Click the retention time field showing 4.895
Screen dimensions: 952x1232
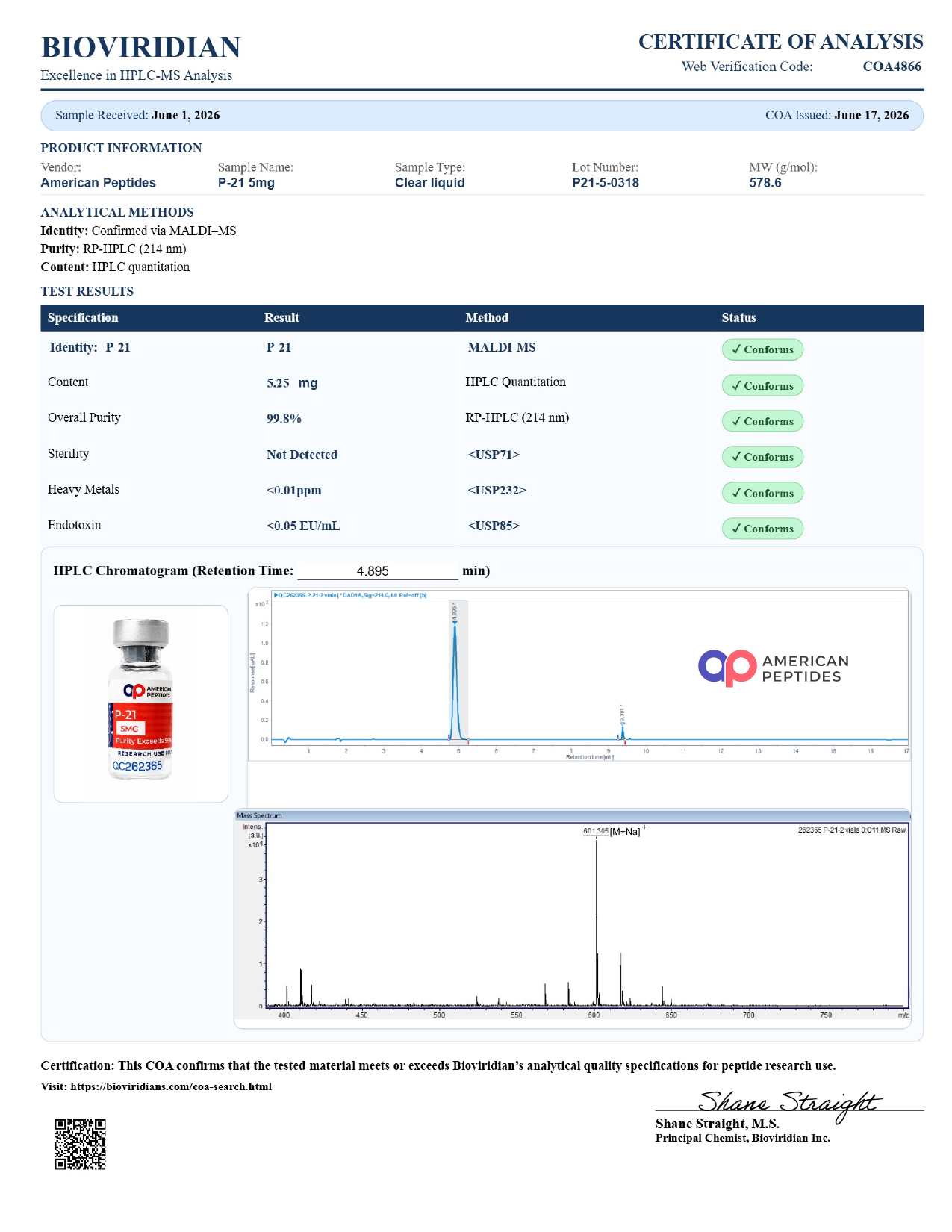click(x=378, y=571)
